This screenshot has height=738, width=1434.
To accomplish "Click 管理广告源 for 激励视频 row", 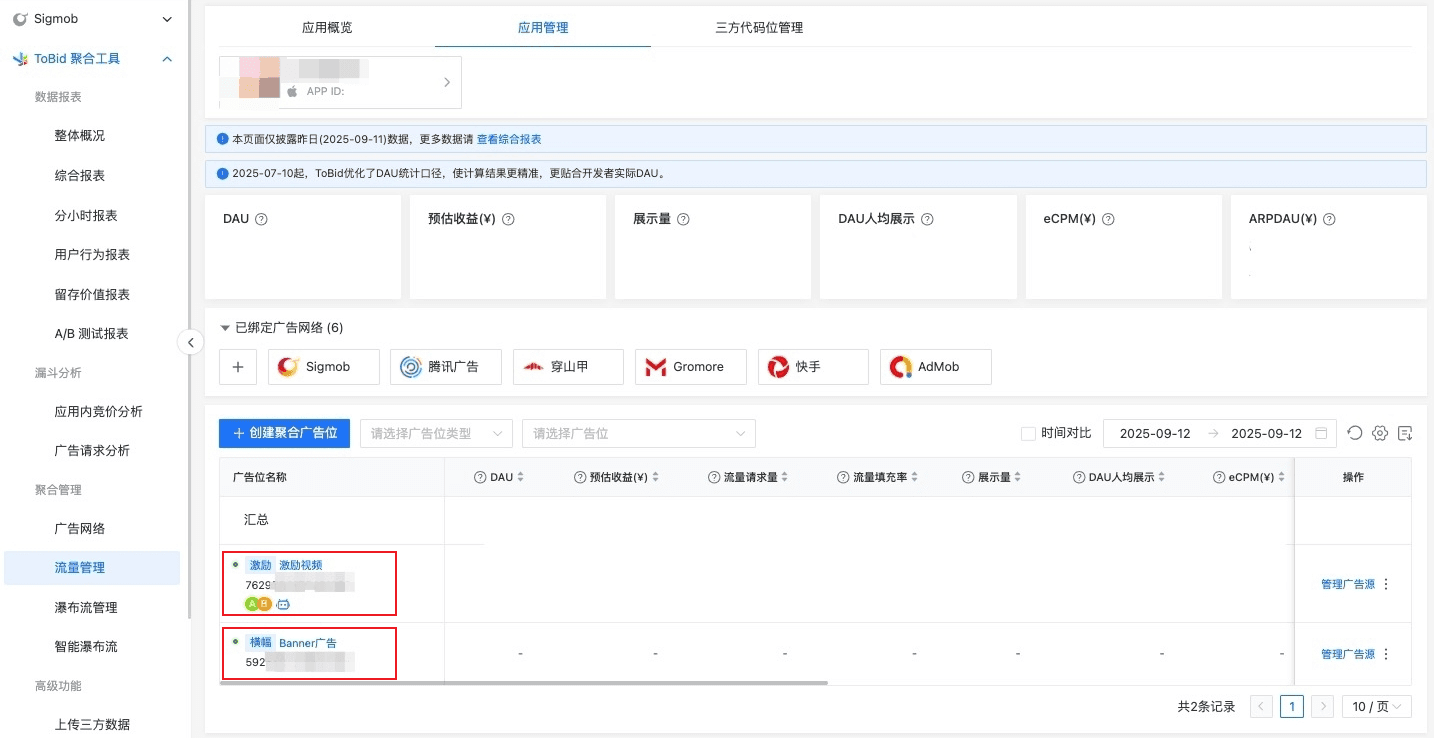I will (1348, 584).
